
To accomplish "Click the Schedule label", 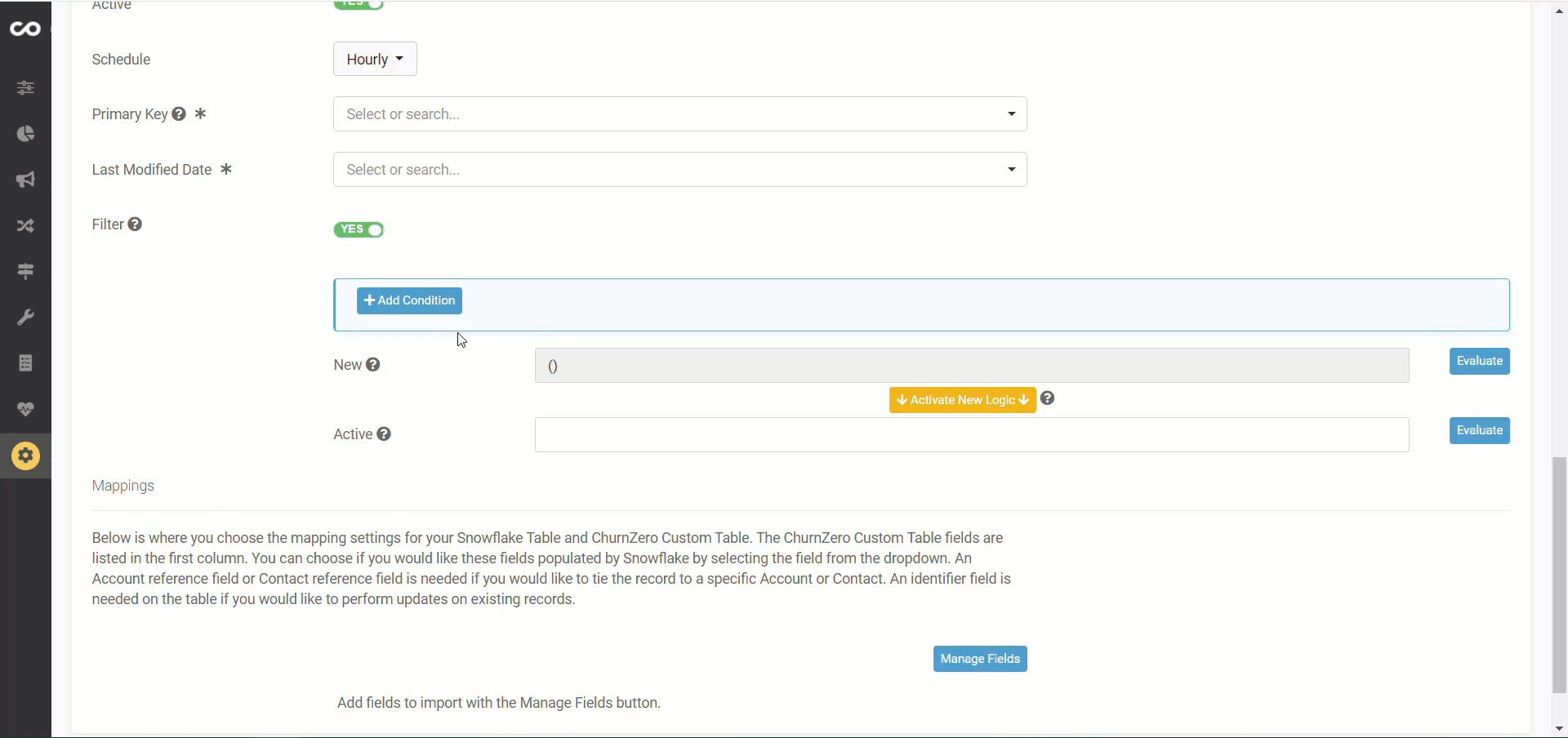I will (x=121, y=60).
